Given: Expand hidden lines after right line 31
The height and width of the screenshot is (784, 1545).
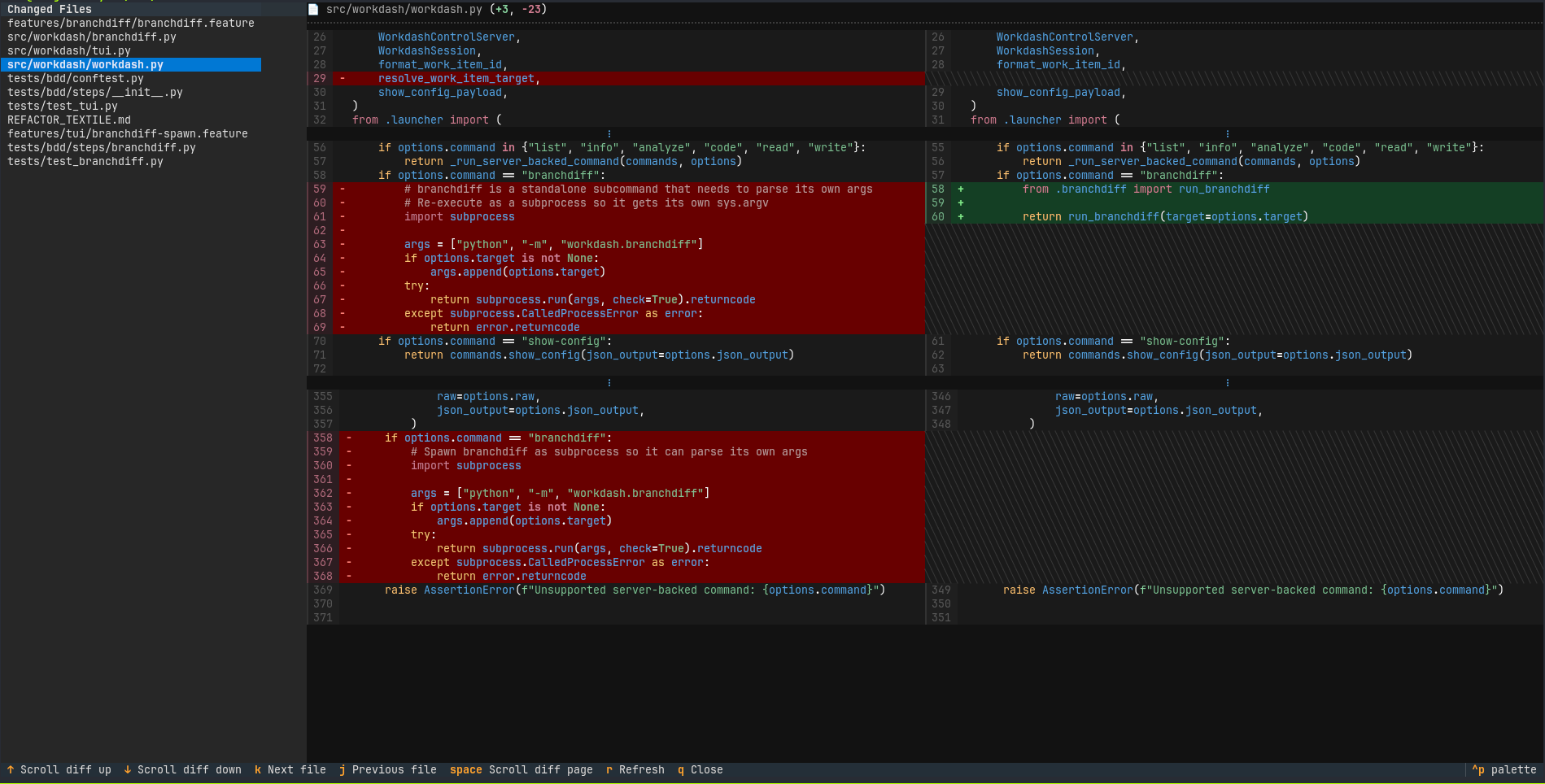Looking at the screenshot, I should [x=1228, y=134].
